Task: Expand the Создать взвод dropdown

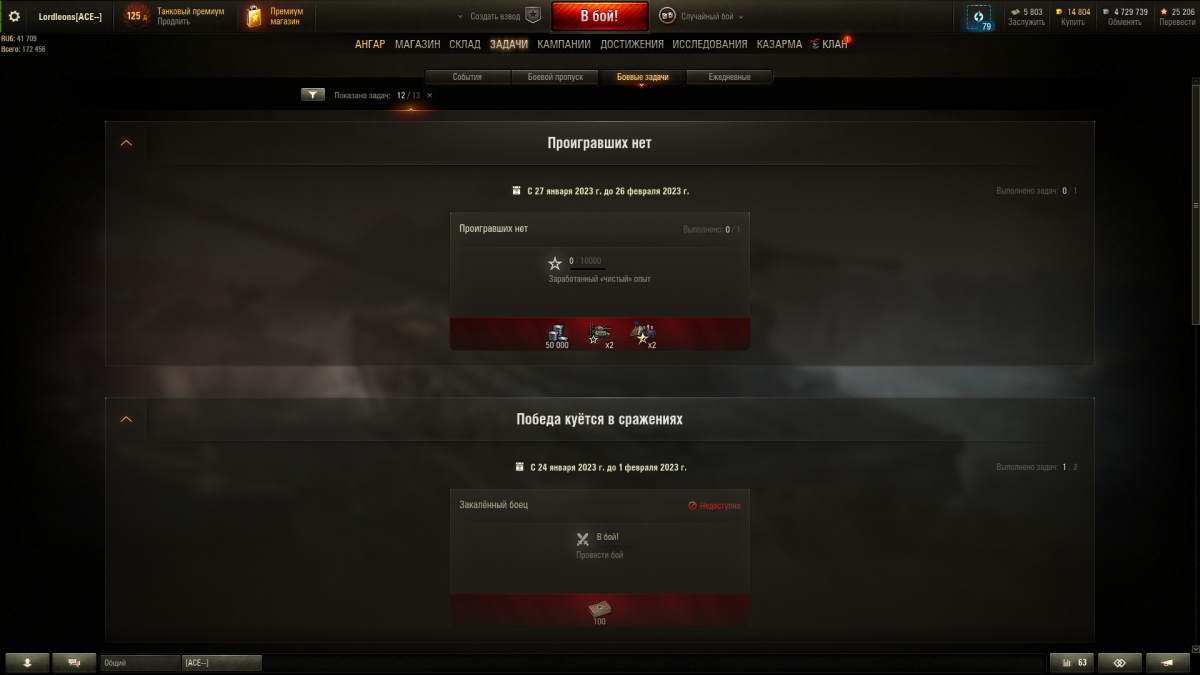Action: pyautogui.click(x=491, y=16)
